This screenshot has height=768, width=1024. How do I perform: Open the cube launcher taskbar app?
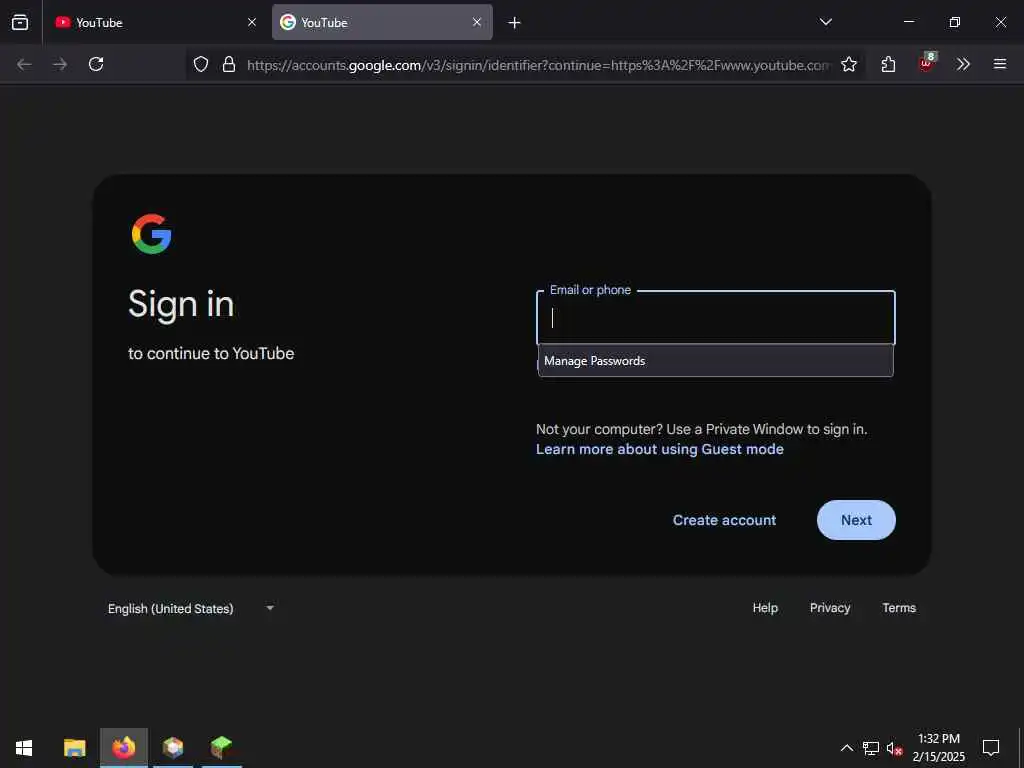[173, 748]
